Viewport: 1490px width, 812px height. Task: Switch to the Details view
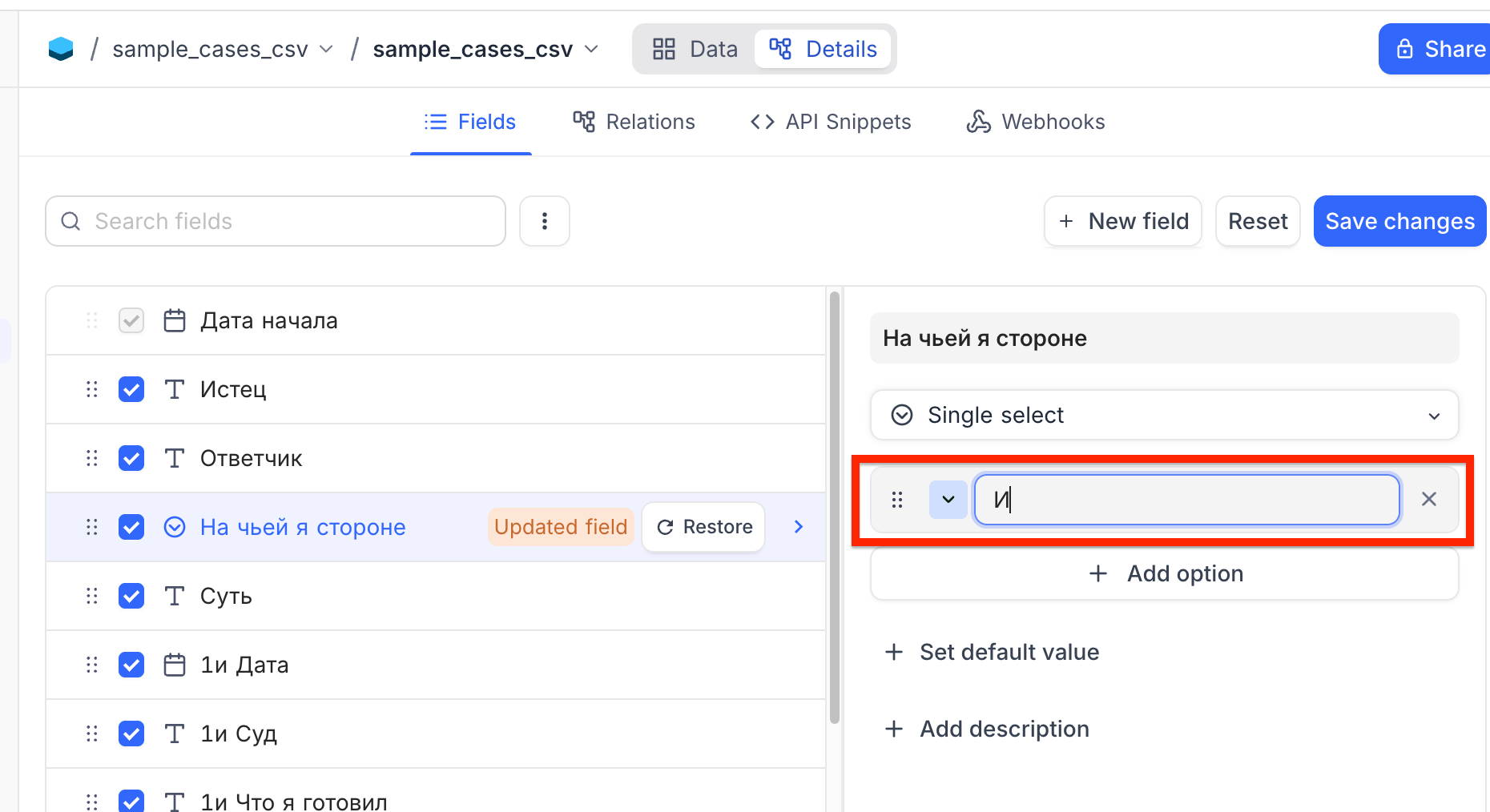tap(823, 49)
